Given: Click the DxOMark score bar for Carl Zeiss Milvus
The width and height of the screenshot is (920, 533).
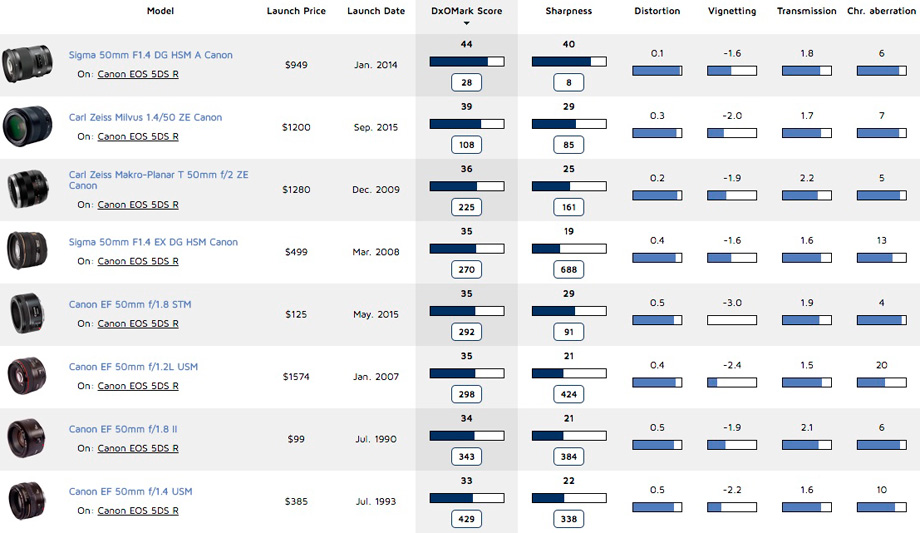Looking at the screenshot, I should tap(466, 124).
